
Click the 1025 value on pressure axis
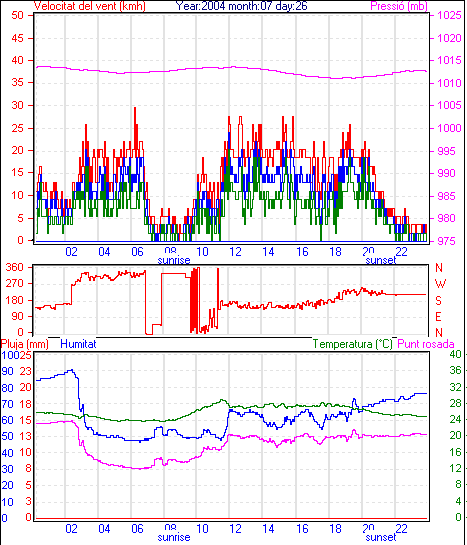pos(449,15)
